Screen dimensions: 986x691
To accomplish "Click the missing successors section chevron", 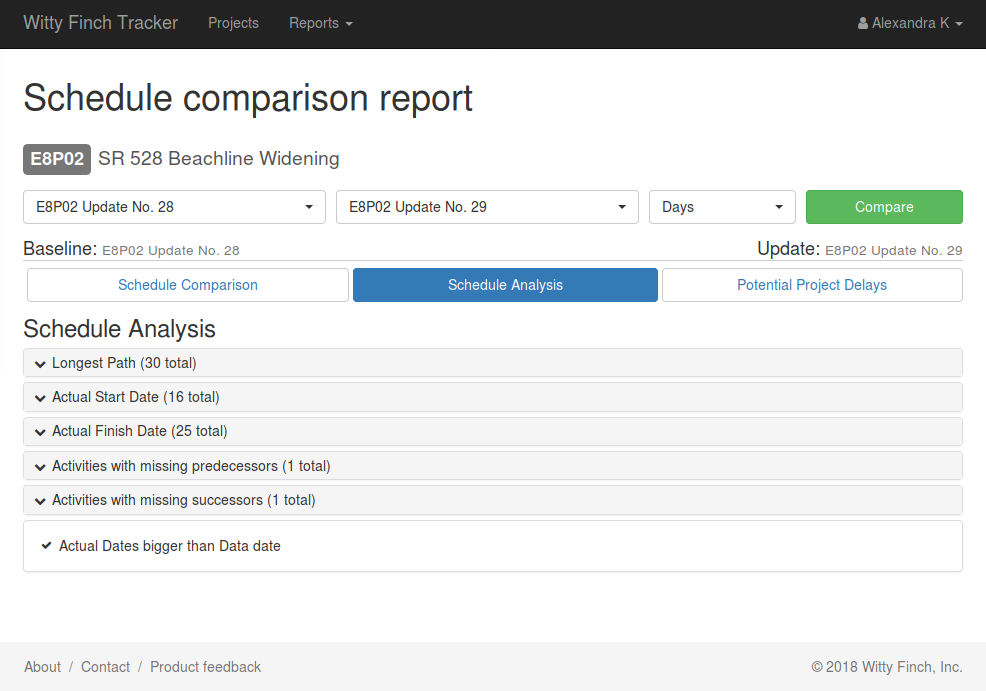I will click(x=40, y=500).
